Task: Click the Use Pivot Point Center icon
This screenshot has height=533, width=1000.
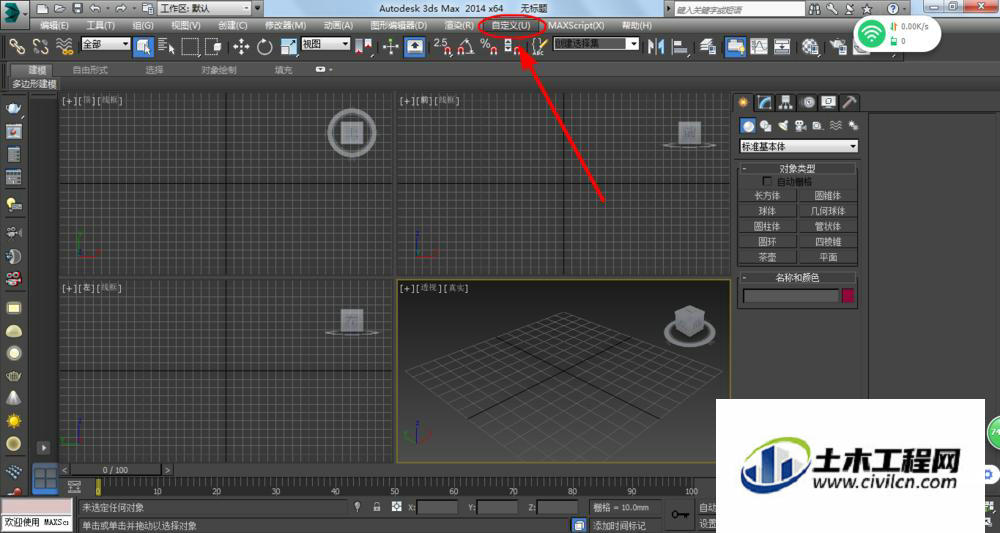Action: [x=364, y=47]
